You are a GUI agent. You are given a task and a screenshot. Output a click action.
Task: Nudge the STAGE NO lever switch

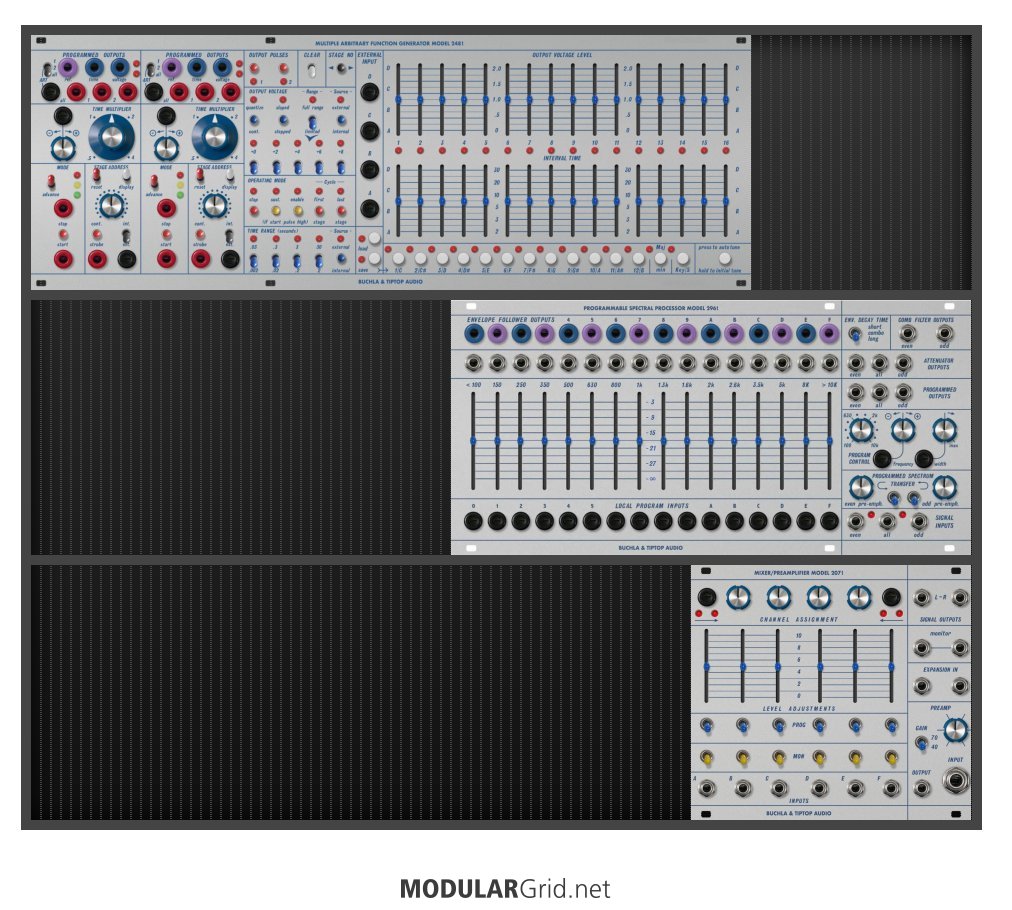pos(341,68)
